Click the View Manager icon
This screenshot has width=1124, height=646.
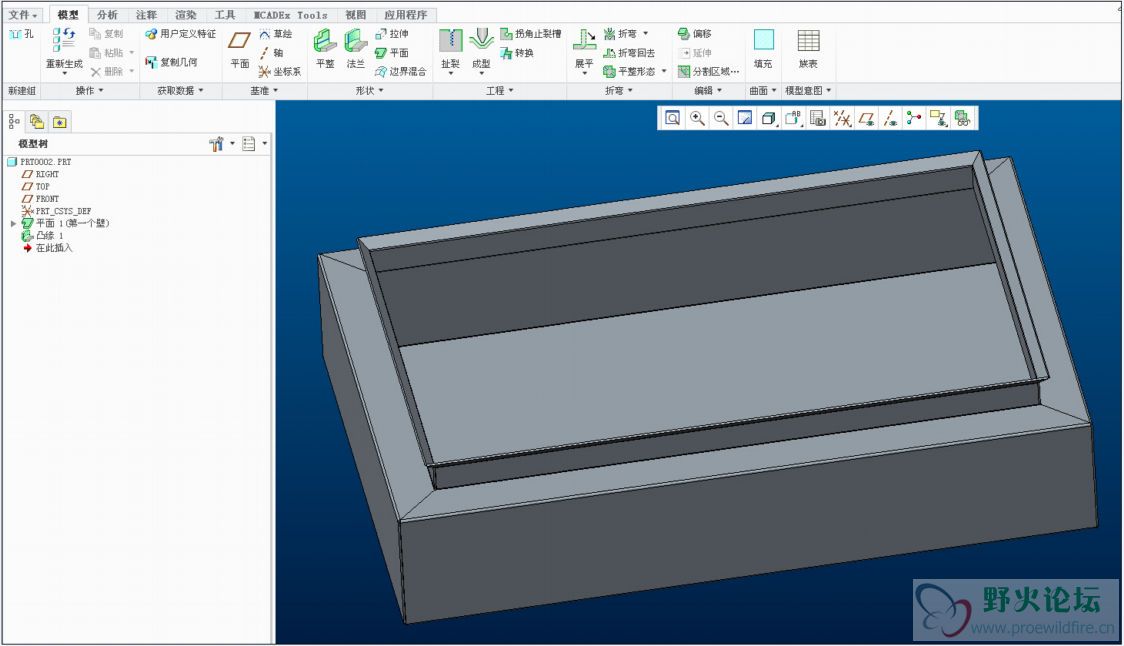817,118
